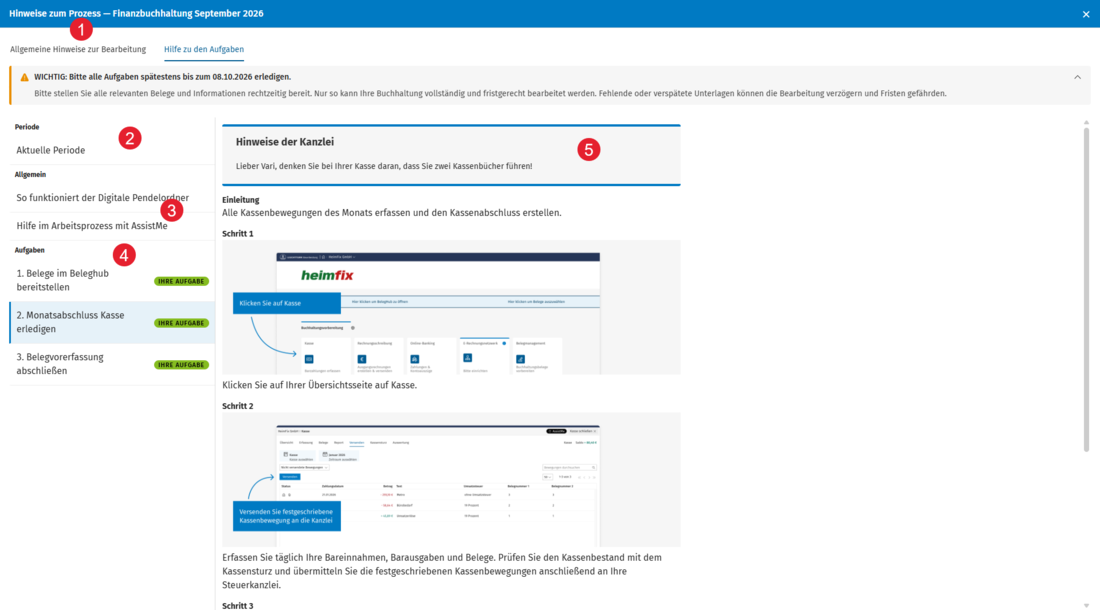Click the Hinweise der Kanzlei heading

click(285, 142)
